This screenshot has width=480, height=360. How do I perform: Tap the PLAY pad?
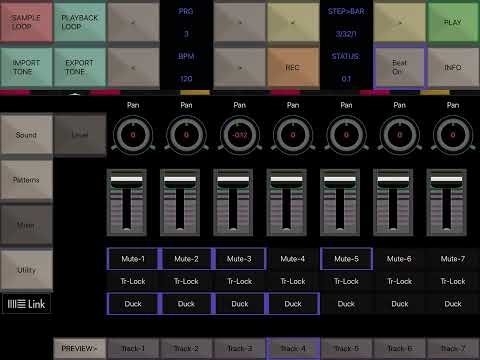click(x=453, y=22)
